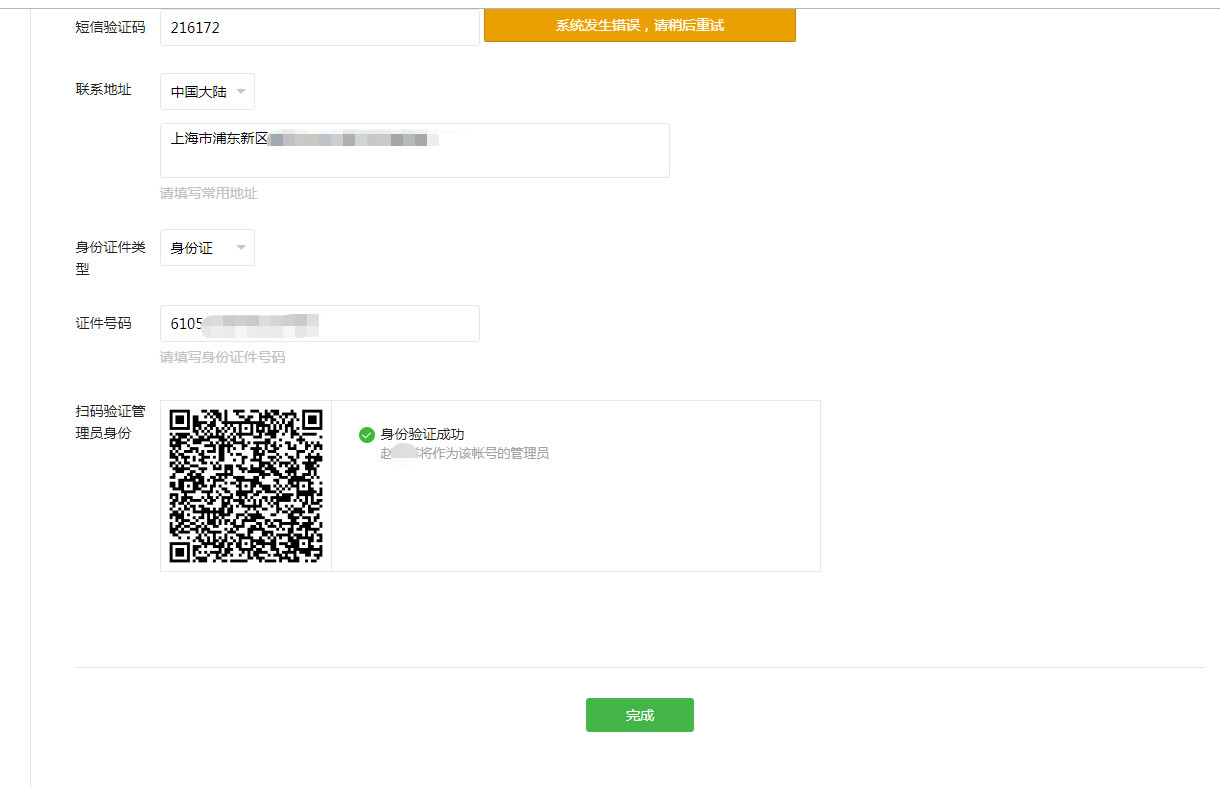The image size is (1220, 788).
Task: Click the 身份验证成功 status text
Action: coord(422,434)
